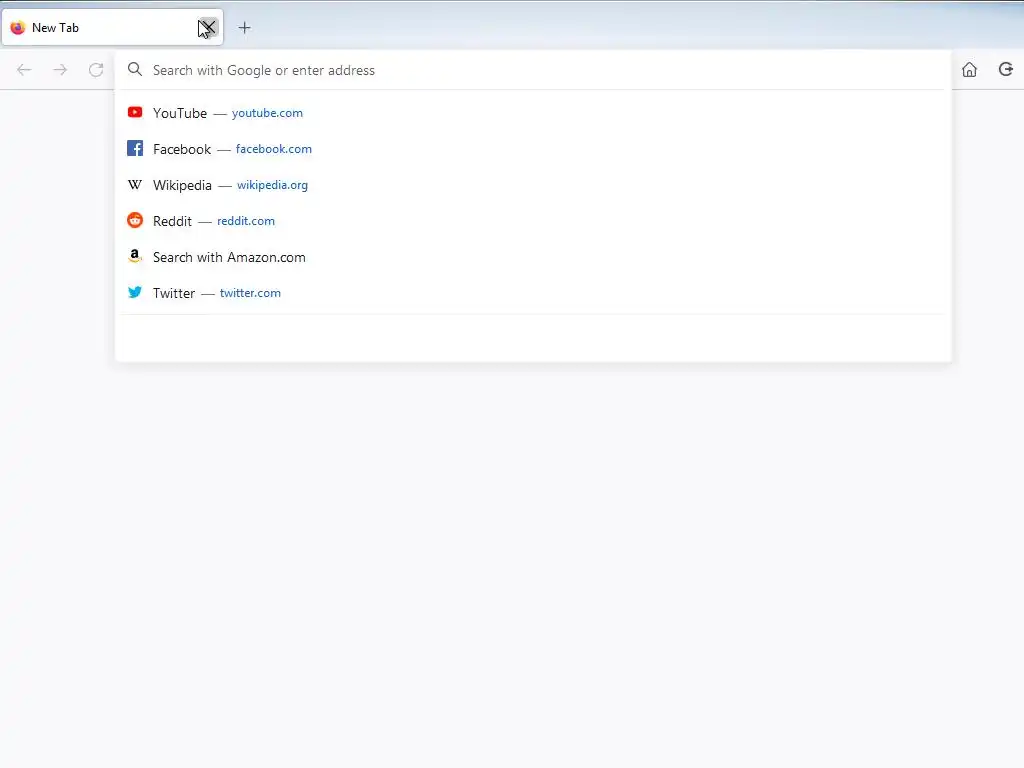Open the facebook.com link

(274, 149)
